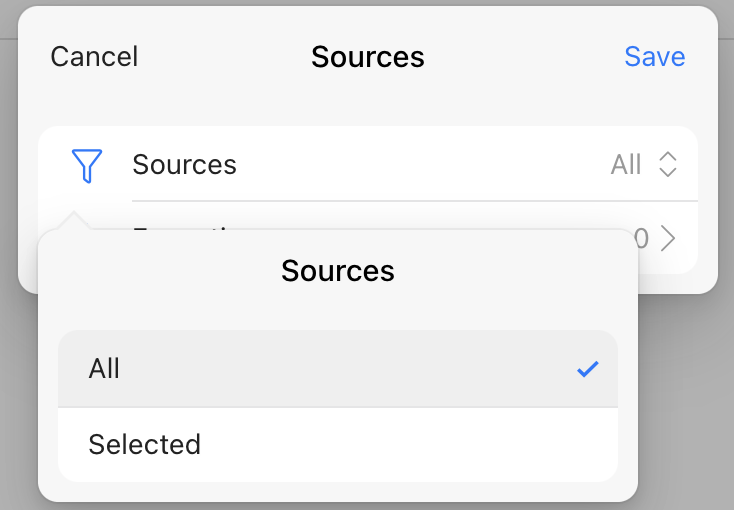Click the up-down chevron on Sources row

(668, 164)
